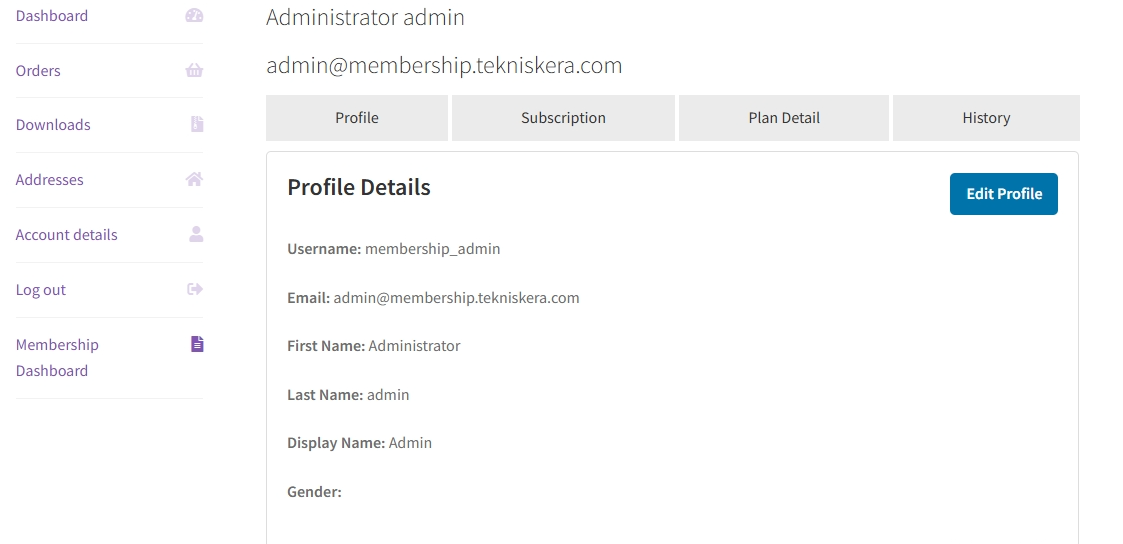The height and width of the screenshot is (544, 1123).
Task: Select the Log out link
Action: point(41,290)
